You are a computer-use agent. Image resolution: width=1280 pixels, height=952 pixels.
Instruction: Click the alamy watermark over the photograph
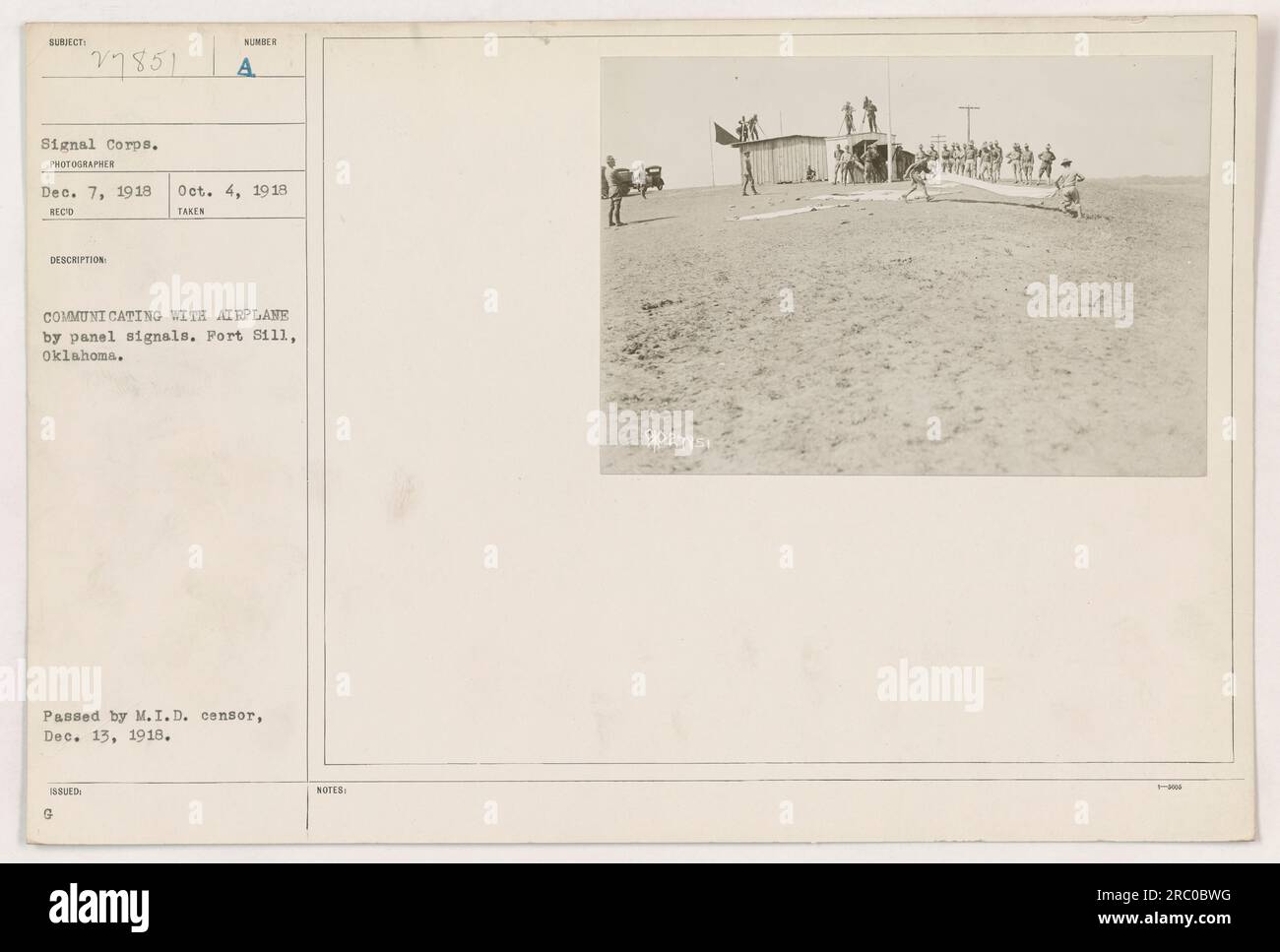(x=1080, y=299)
